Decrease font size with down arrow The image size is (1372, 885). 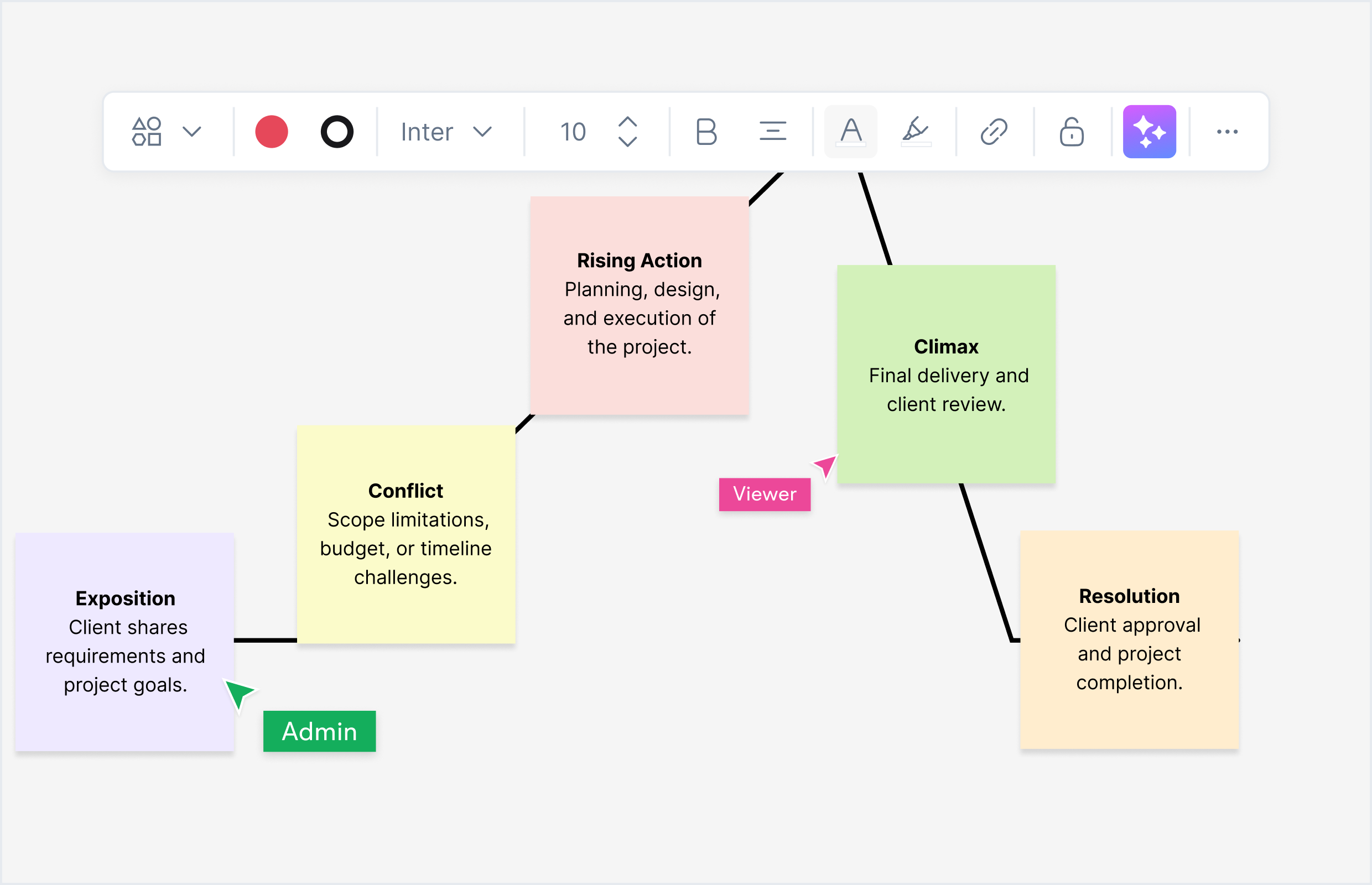pos(628,142)
